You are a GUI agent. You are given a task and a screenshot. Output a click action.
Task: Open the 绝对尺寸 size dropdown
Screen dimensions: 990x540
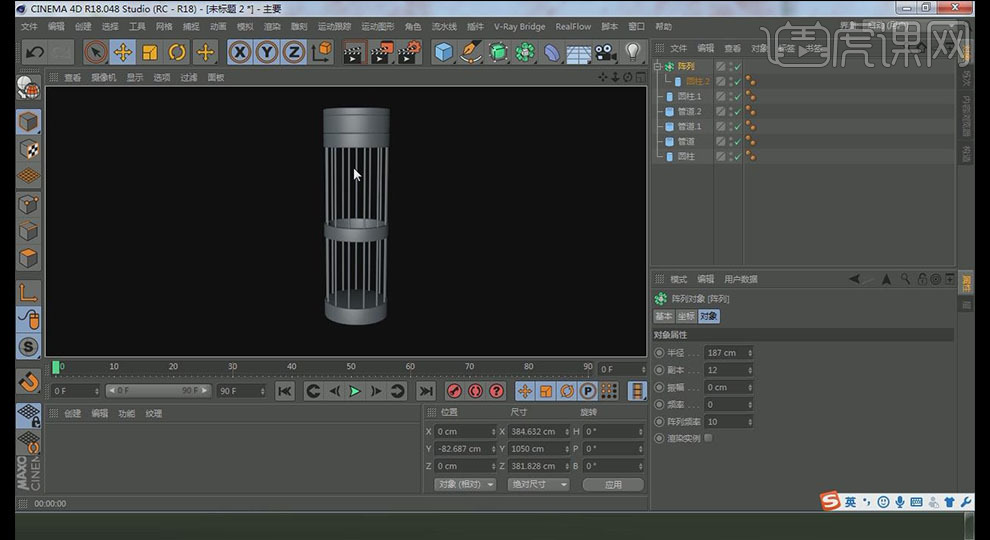538,484
